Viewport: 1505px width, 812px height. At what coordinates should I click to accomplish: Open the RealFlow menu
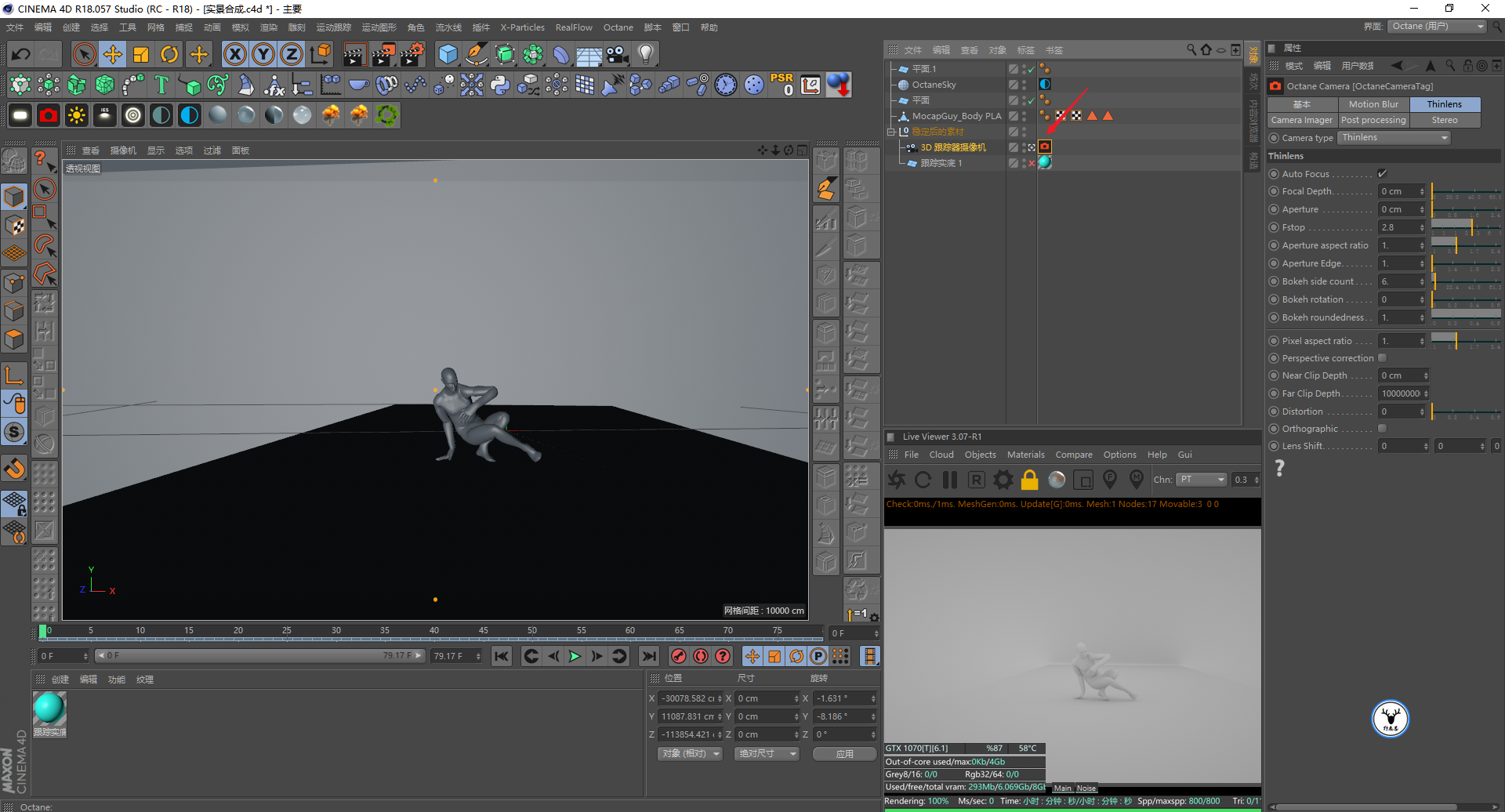pyautogui.click(x=574, y=27)
